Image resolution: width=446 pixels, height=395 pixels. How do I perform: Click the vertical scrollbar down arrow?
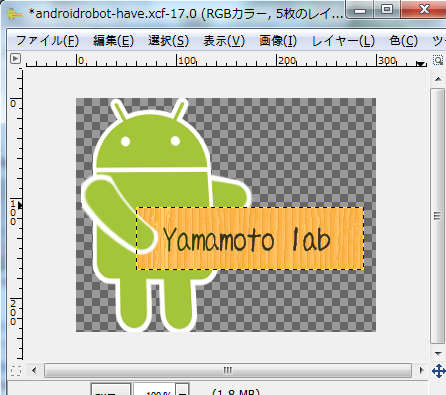(438, 353)
